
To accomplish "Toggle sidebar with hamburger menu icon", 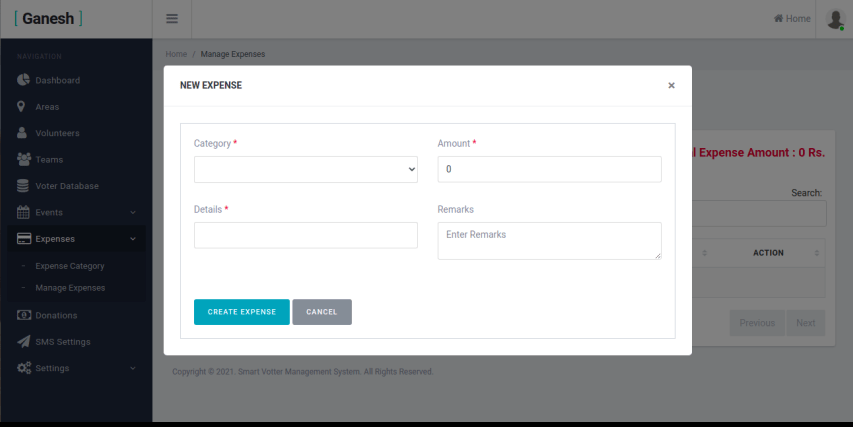I will 172,19.
